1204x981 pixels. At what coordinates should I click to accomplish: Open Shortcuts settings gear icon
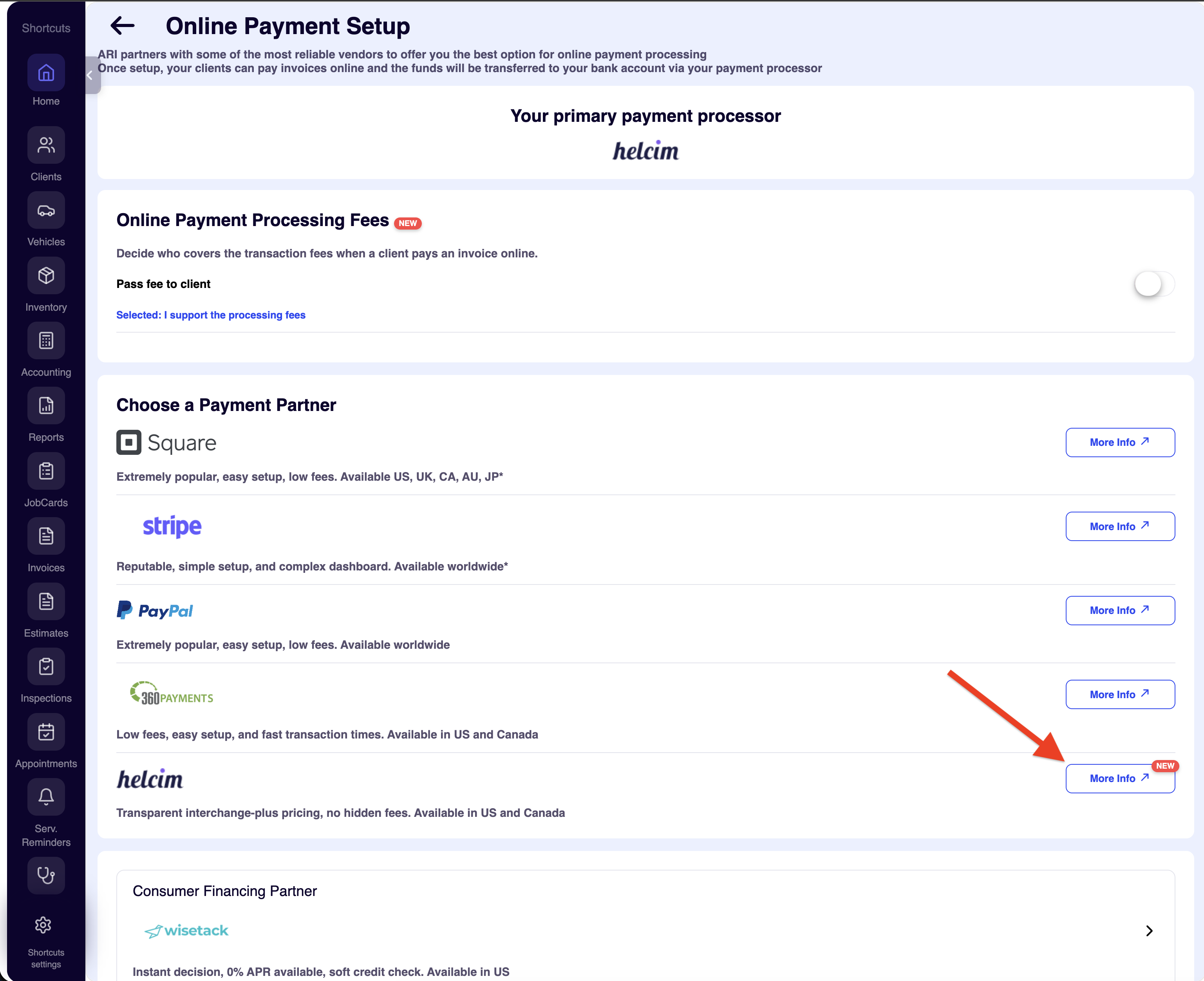pos(43,925)
